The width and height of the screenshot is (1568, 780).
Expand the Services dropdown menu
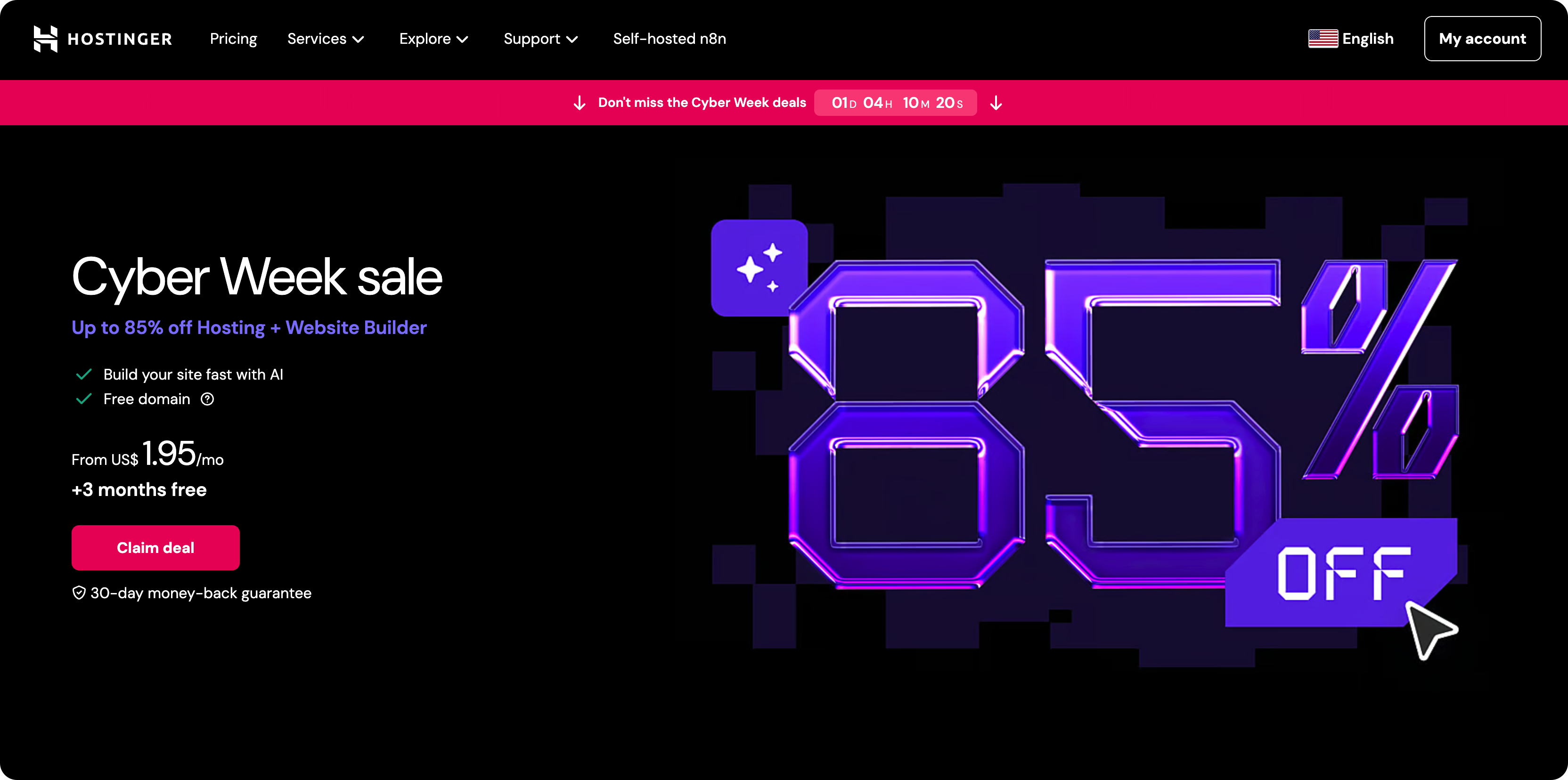coord(326,39)
